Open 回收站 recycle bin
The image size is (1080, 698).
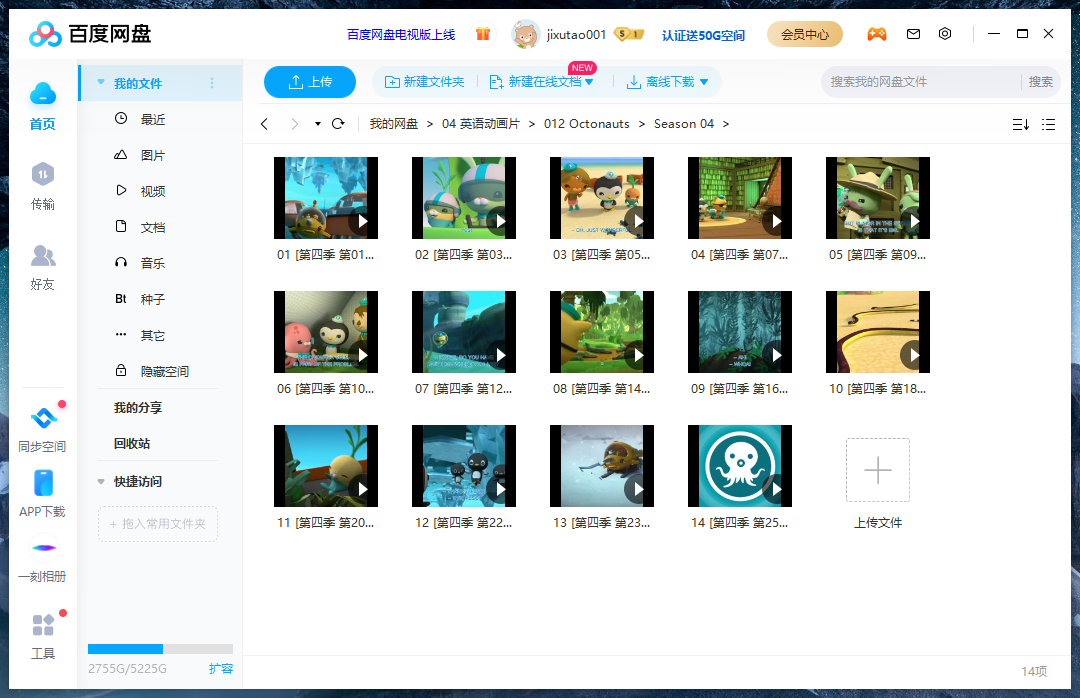point(132,443)
